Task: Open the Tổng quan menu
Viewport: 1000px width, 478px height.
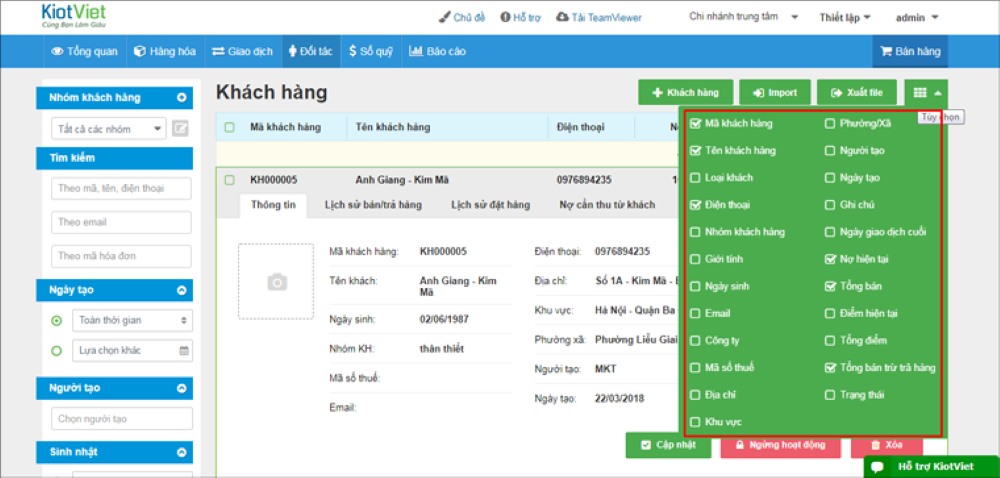Action: (x=84, y=52)
